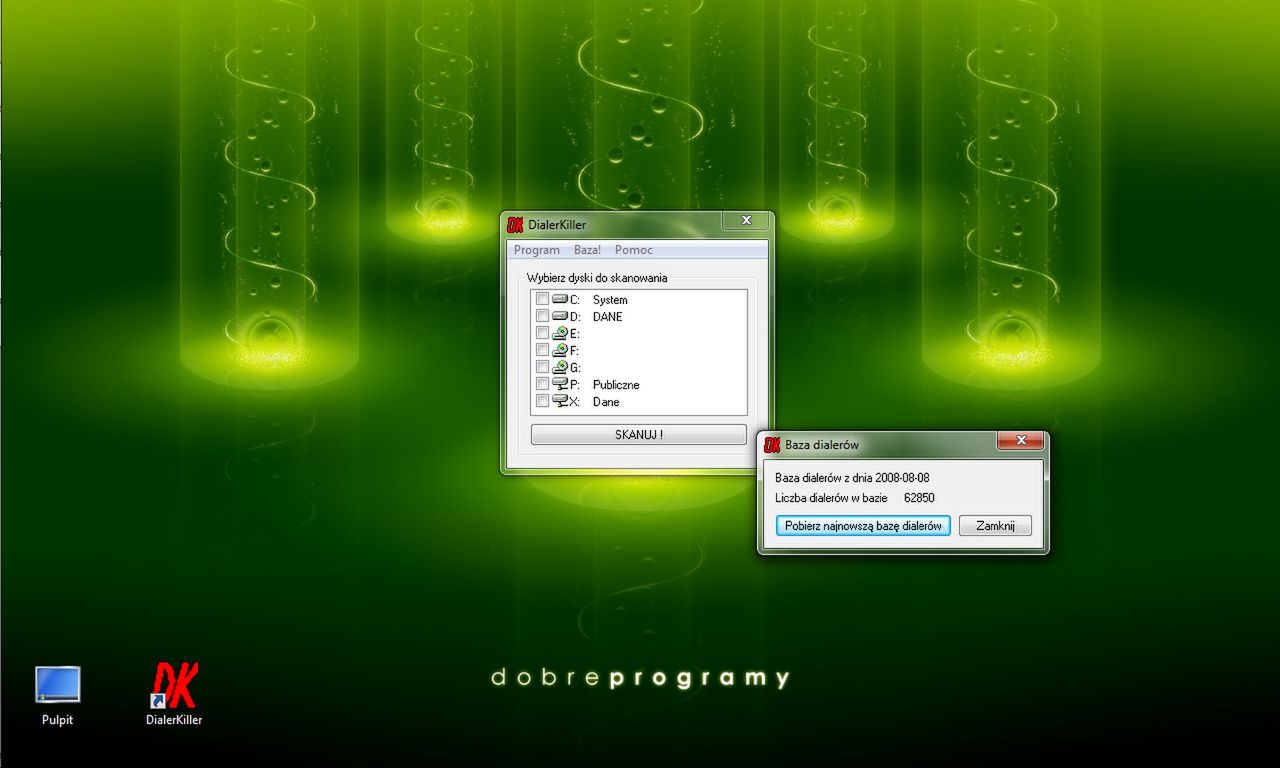Check the X: Dane drive checkbox
The width and height of the screenshot is (1280, 768).
click(542, 401)
